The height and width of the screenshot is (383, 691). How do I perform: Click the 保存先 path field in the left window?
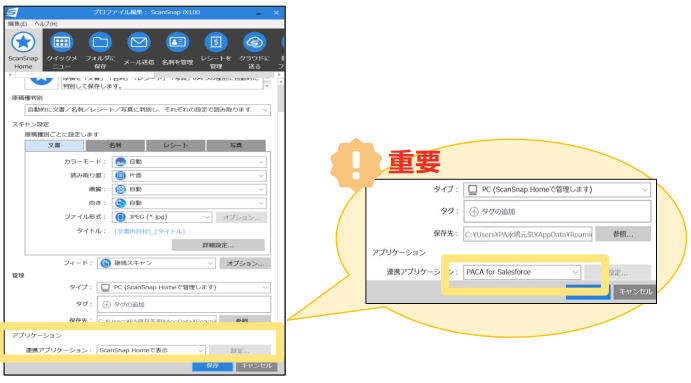tap(156, 320)
